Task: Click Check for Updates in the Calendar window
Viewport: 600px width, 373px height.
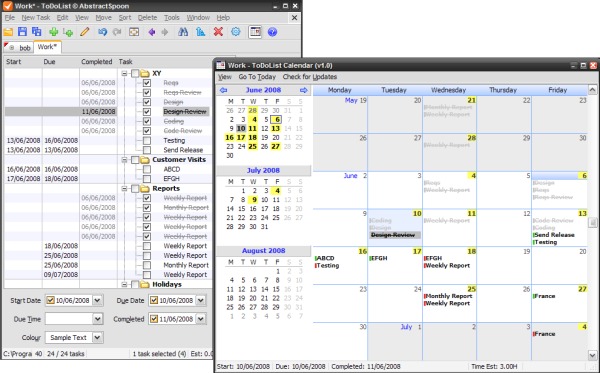Action: click(310, 77)
